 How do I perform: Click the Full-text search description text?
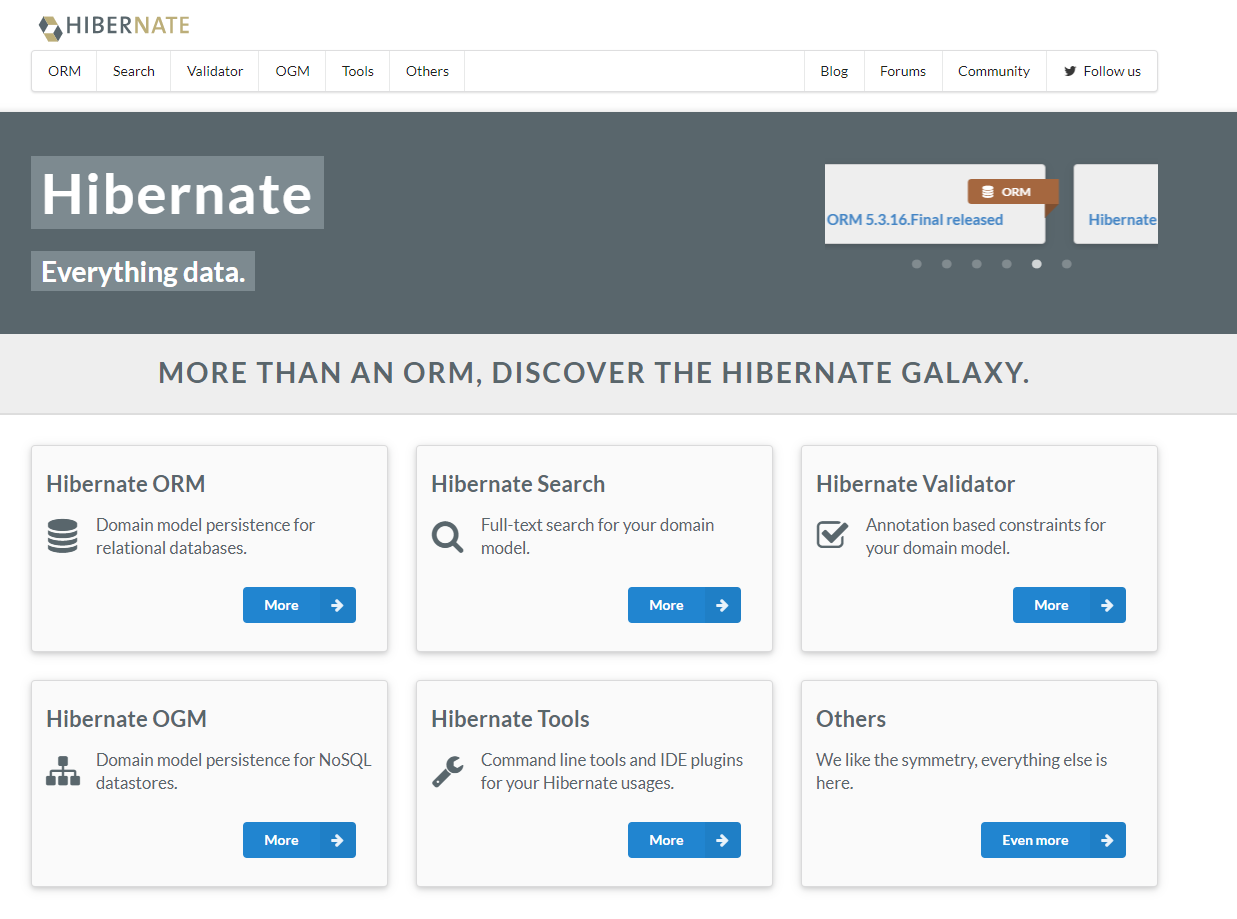click(x=597, y=536)
